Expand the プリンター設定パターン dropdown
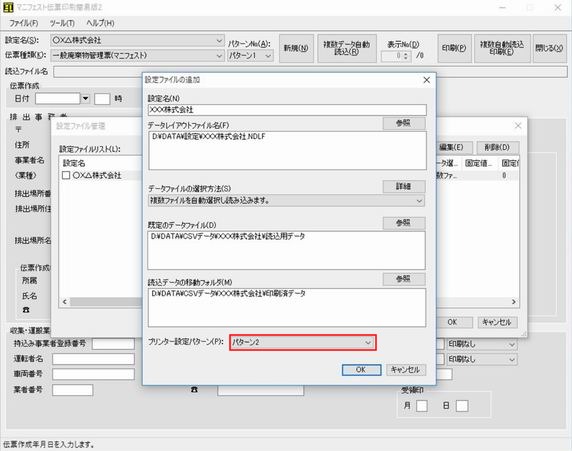 click(x=368, y=343)
